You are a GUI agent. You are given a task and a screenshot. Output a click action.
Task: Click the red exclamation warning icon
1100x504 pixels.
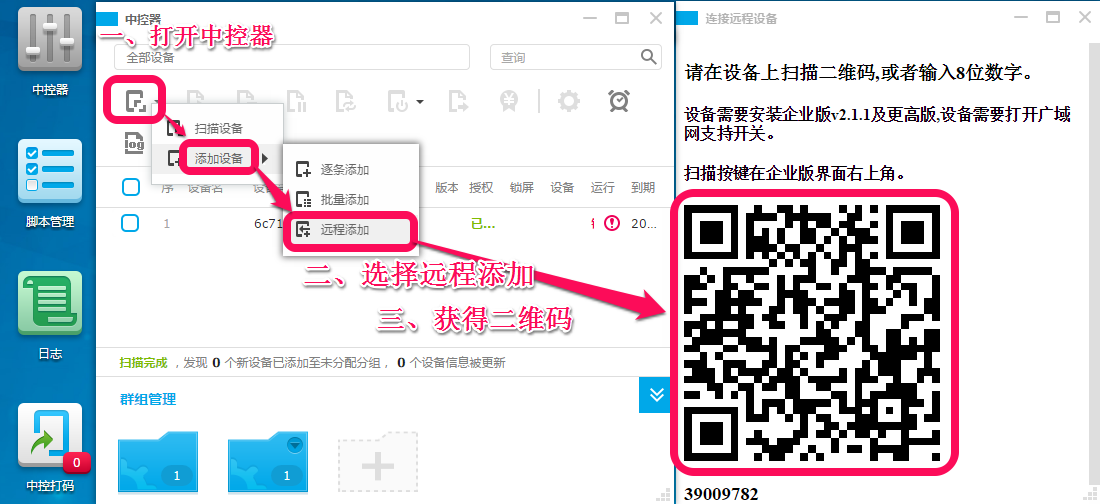(612, 224)
